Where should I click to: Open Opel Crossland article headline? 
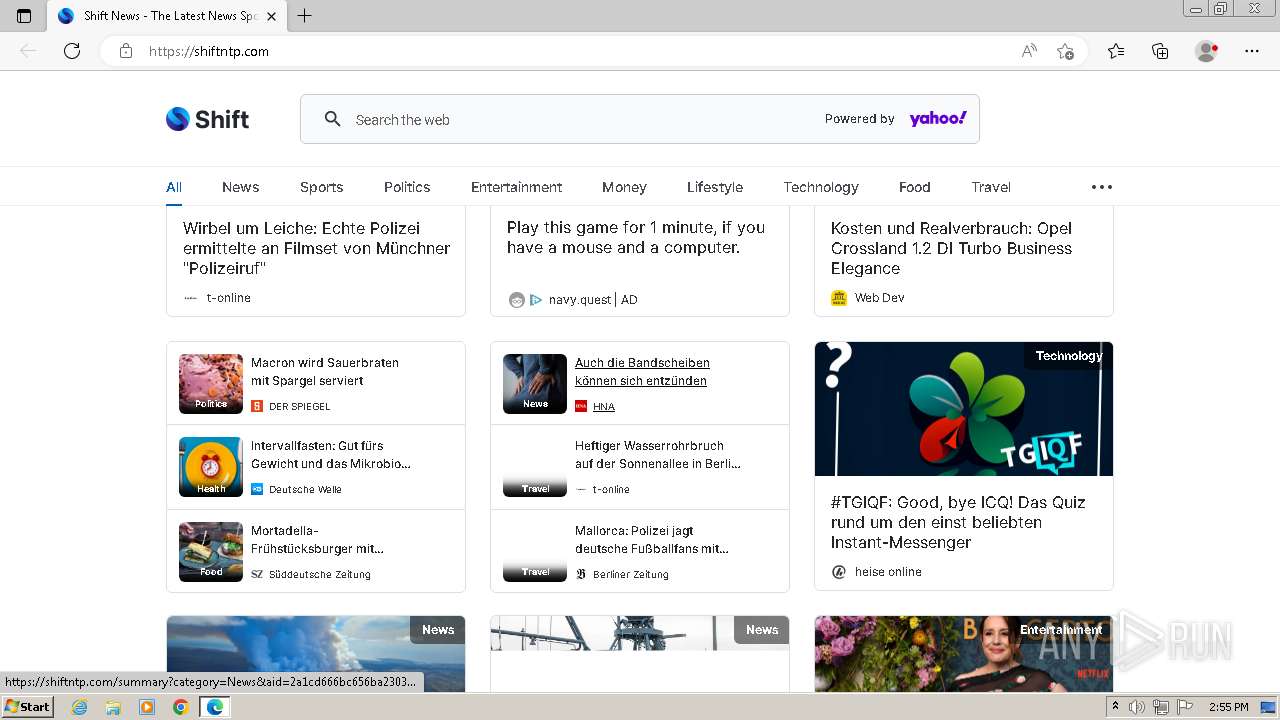(x=951, y=248)
